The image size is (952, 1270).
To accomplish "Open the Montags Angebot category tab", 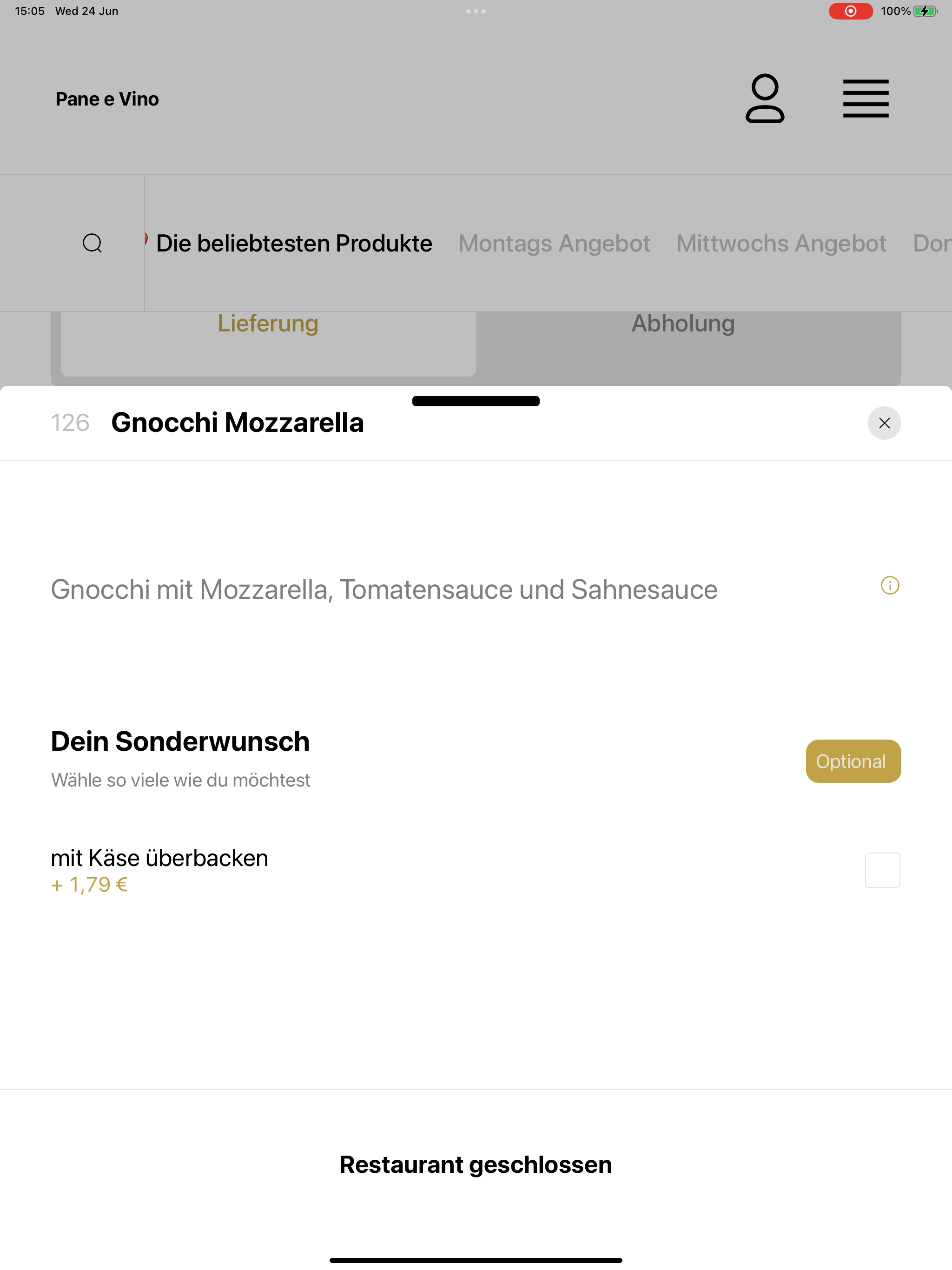I will [x=554, y=244].
